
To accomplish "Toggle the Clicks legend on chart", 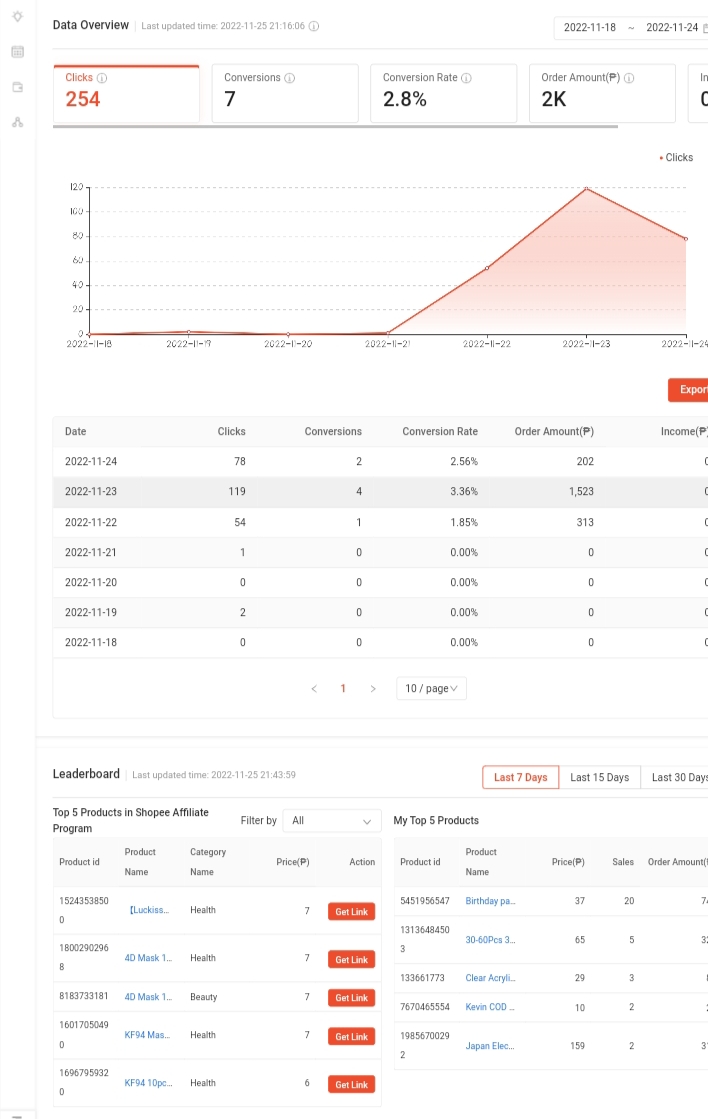I will point(676,157).
